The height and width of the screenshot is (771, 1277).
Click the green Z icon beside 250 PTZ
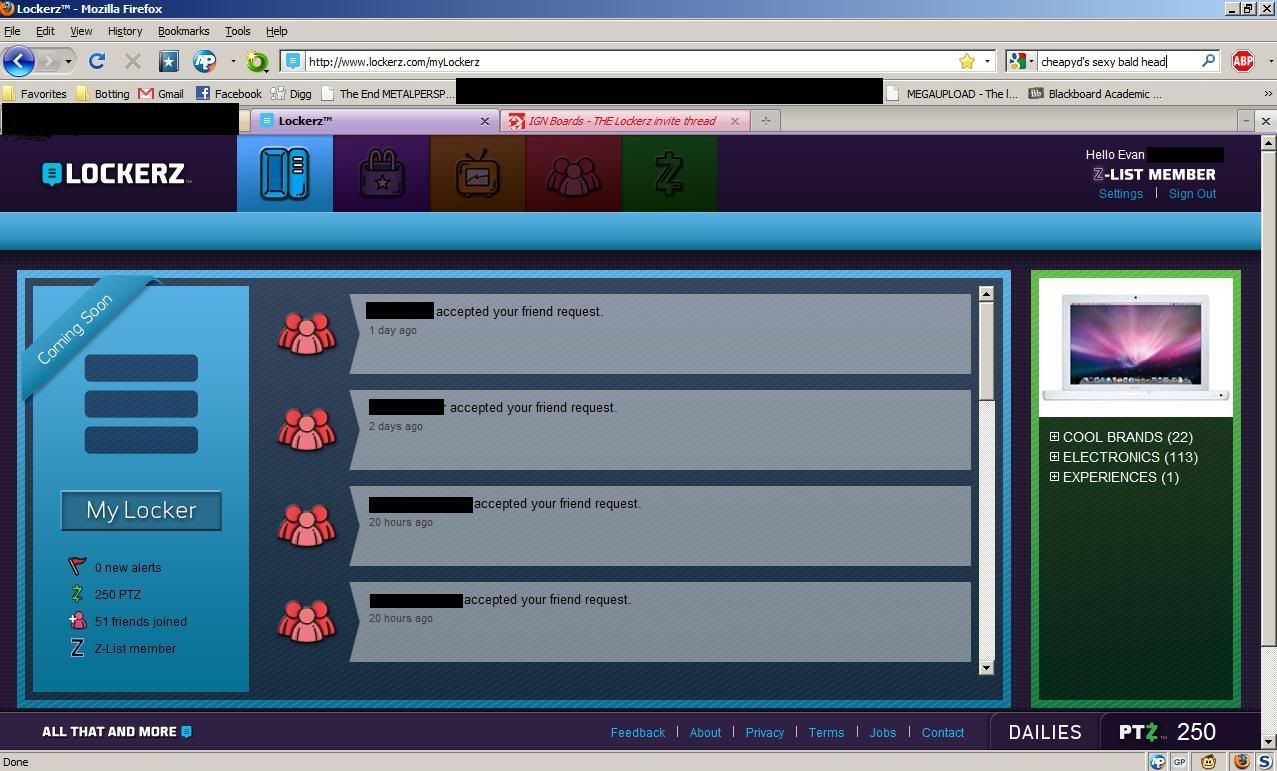pos(77,594)
